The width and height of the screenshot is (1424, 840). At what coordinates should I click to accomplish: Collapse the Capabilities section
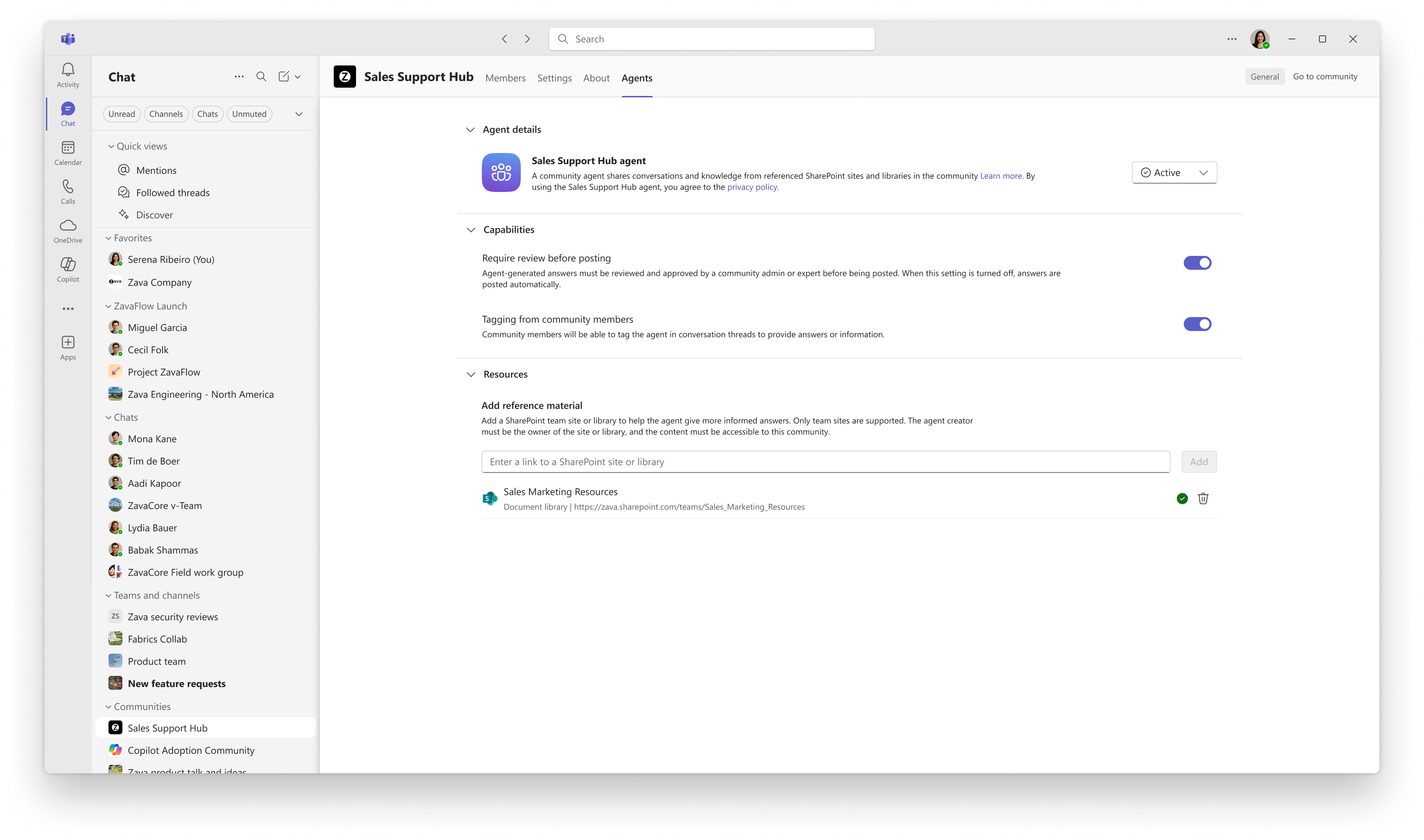click(470, 230)
